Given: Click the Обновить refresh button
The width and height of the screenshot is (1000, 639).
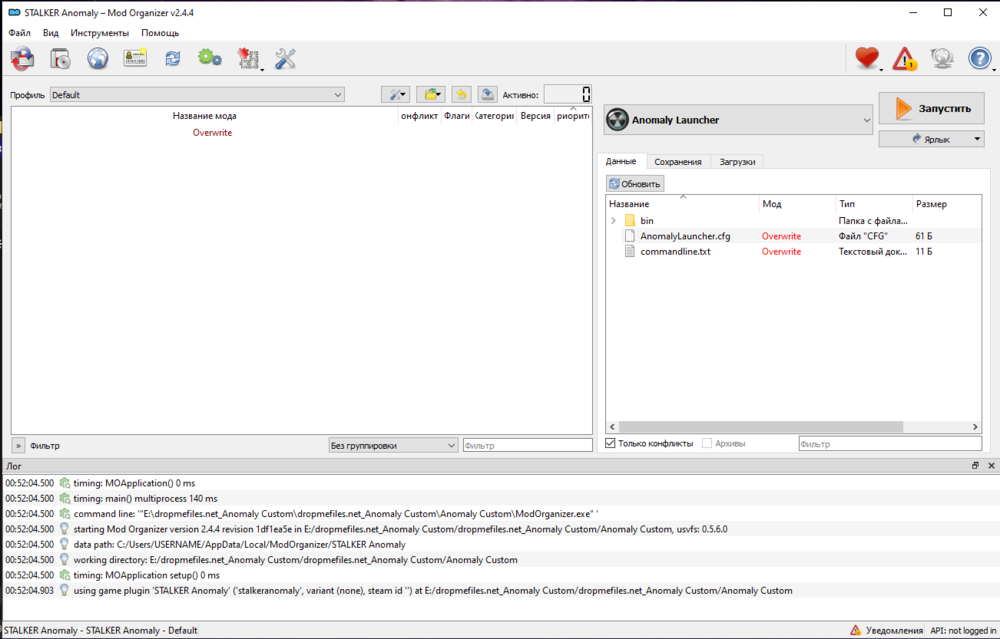Looking at the screenshot, I should coord(634,184).
